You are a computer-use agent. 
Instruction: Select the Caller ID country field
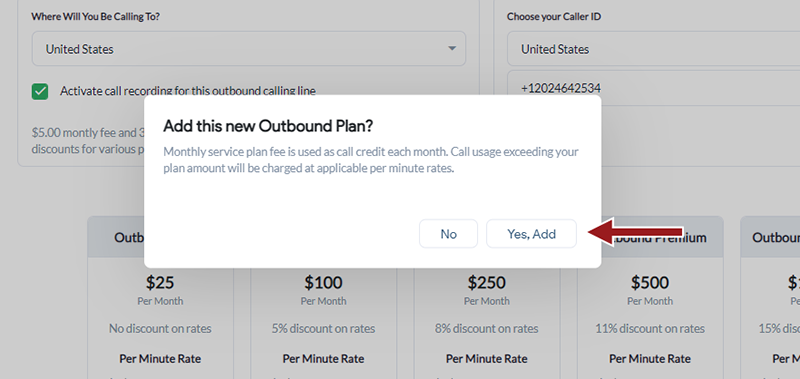coord(654,49)
